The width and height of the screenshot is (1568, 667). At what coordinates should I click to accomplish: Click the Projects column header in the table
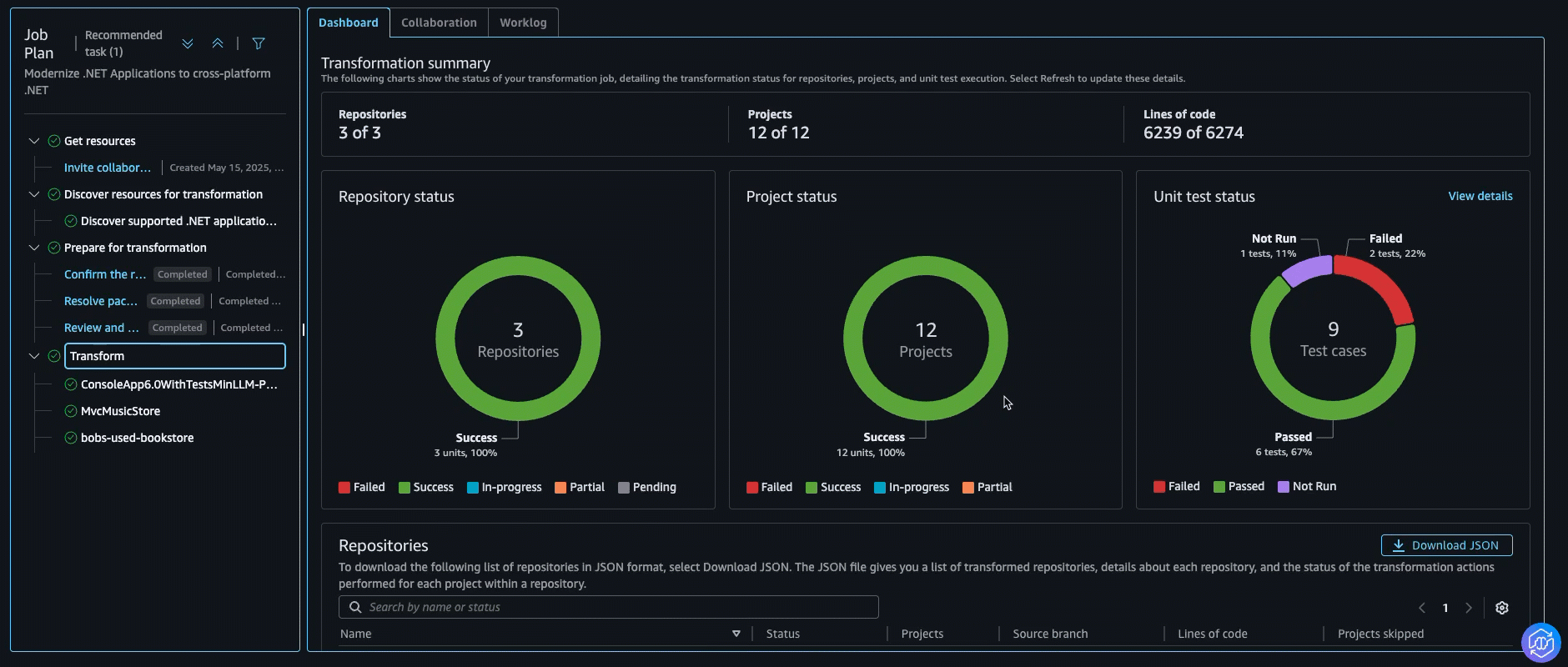[x=922, y=634]
